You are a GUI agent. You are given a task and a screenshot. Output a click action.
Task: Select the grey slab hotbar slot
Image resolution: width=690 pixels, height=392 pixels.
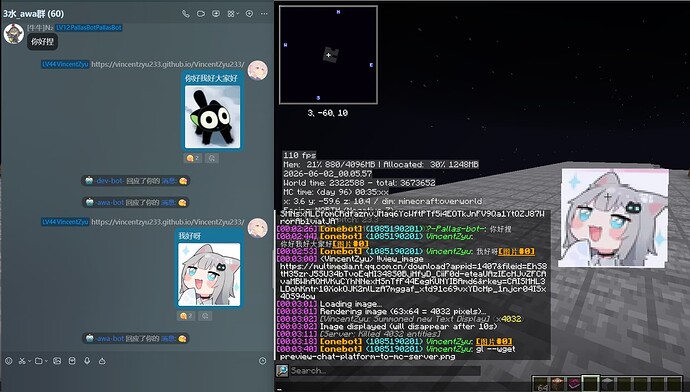pyautogui.click(x=607, y=384)
